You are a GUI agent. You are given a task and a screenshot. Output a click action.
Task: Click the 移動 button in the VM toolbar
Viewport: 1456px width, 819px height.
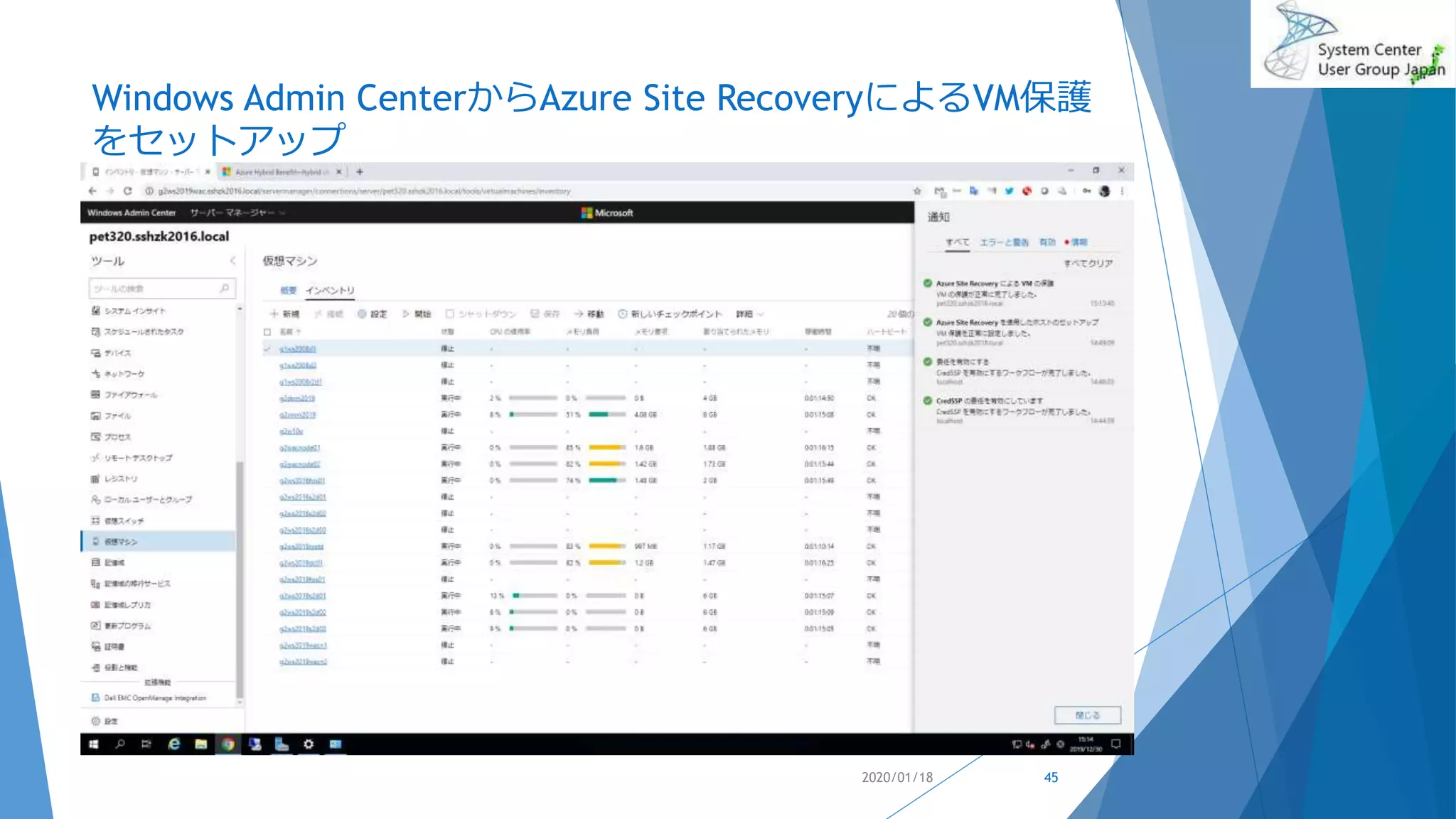(589, 314)
